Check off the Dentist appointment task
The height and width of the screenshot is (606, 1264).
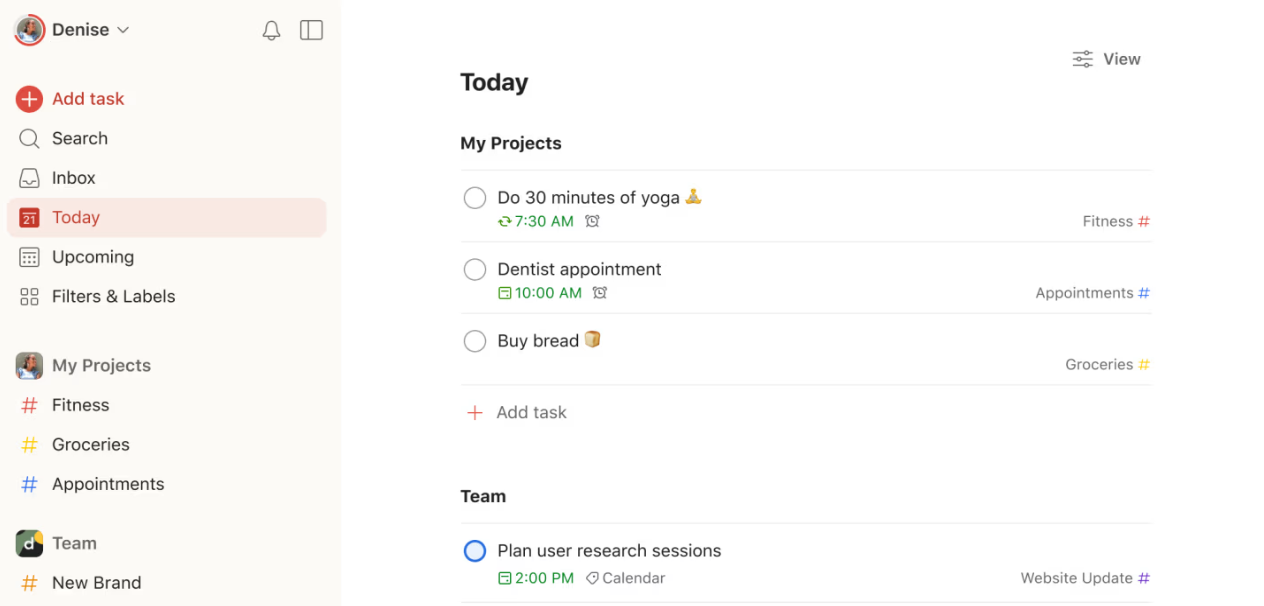click(x=475, y=270)
